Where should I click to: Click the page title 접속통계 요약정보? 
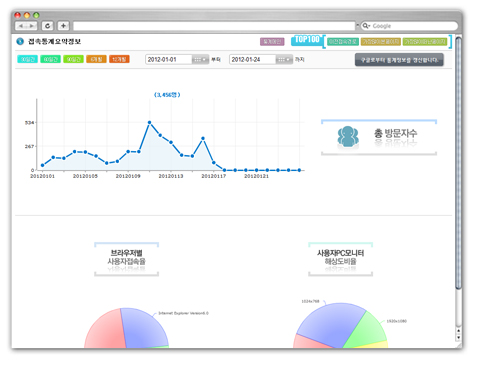[x=54, y=42]
